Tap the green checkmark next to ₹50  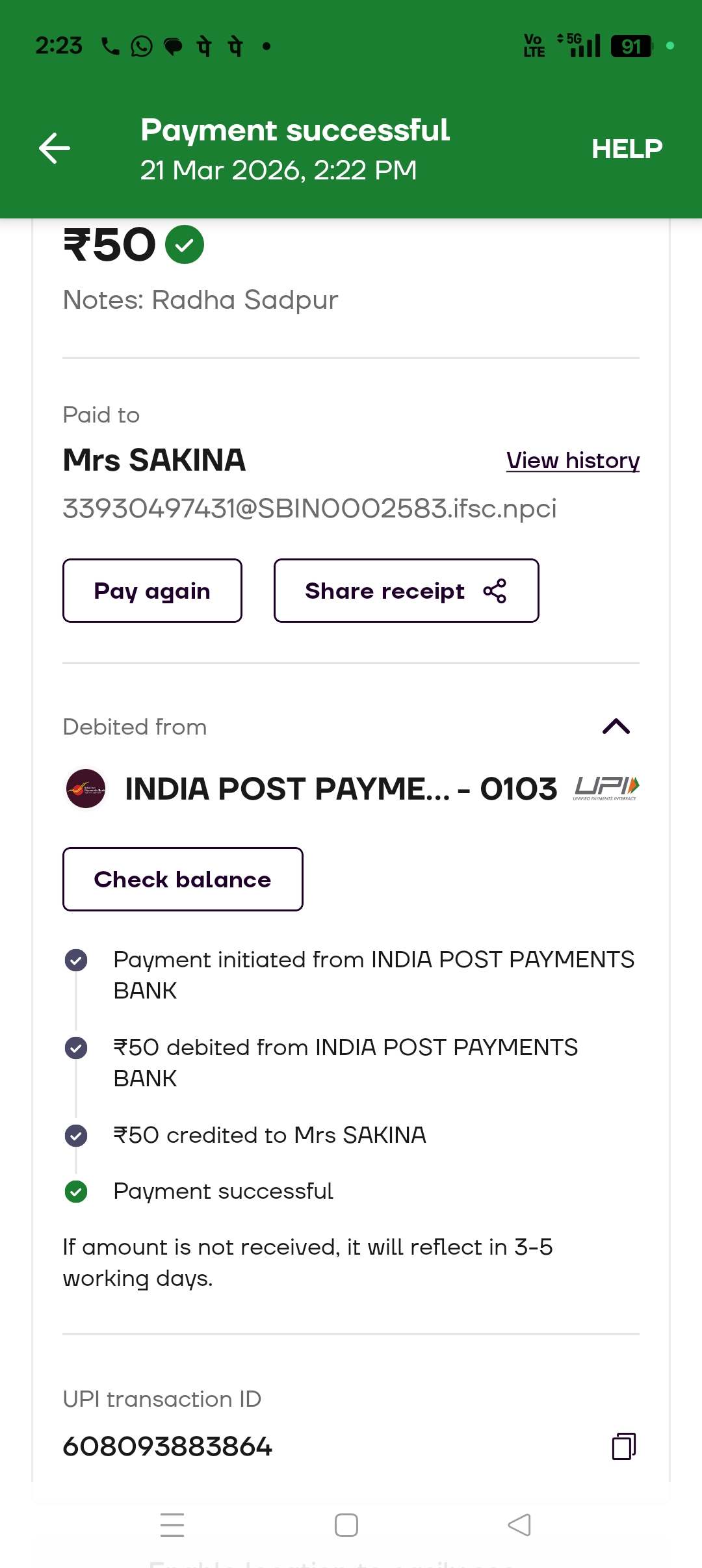[x=185, y=244]
